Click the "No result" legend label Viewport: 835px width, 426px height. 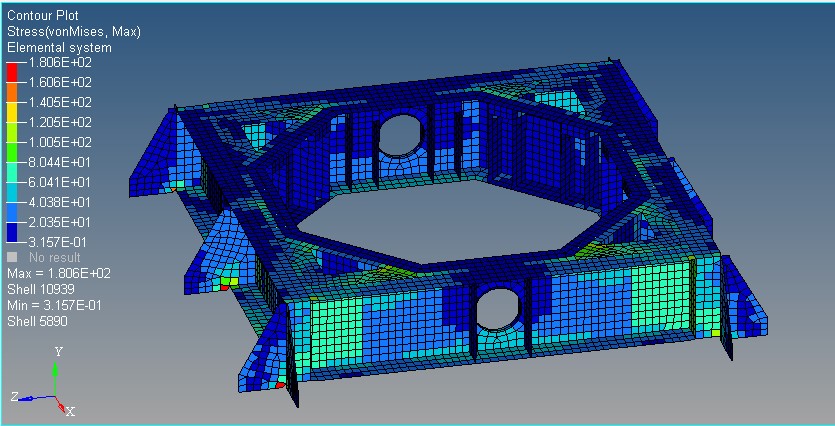55,258
